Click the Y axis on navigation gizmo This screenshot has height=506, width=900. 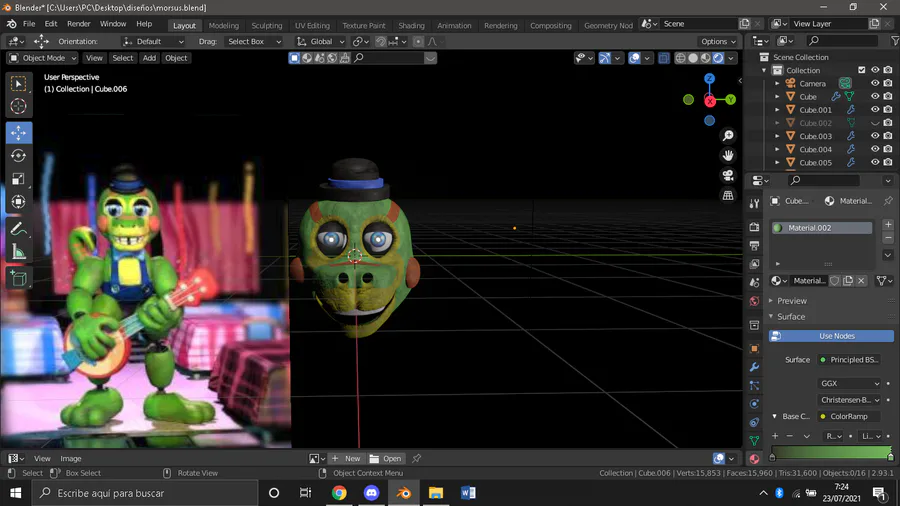730,99
